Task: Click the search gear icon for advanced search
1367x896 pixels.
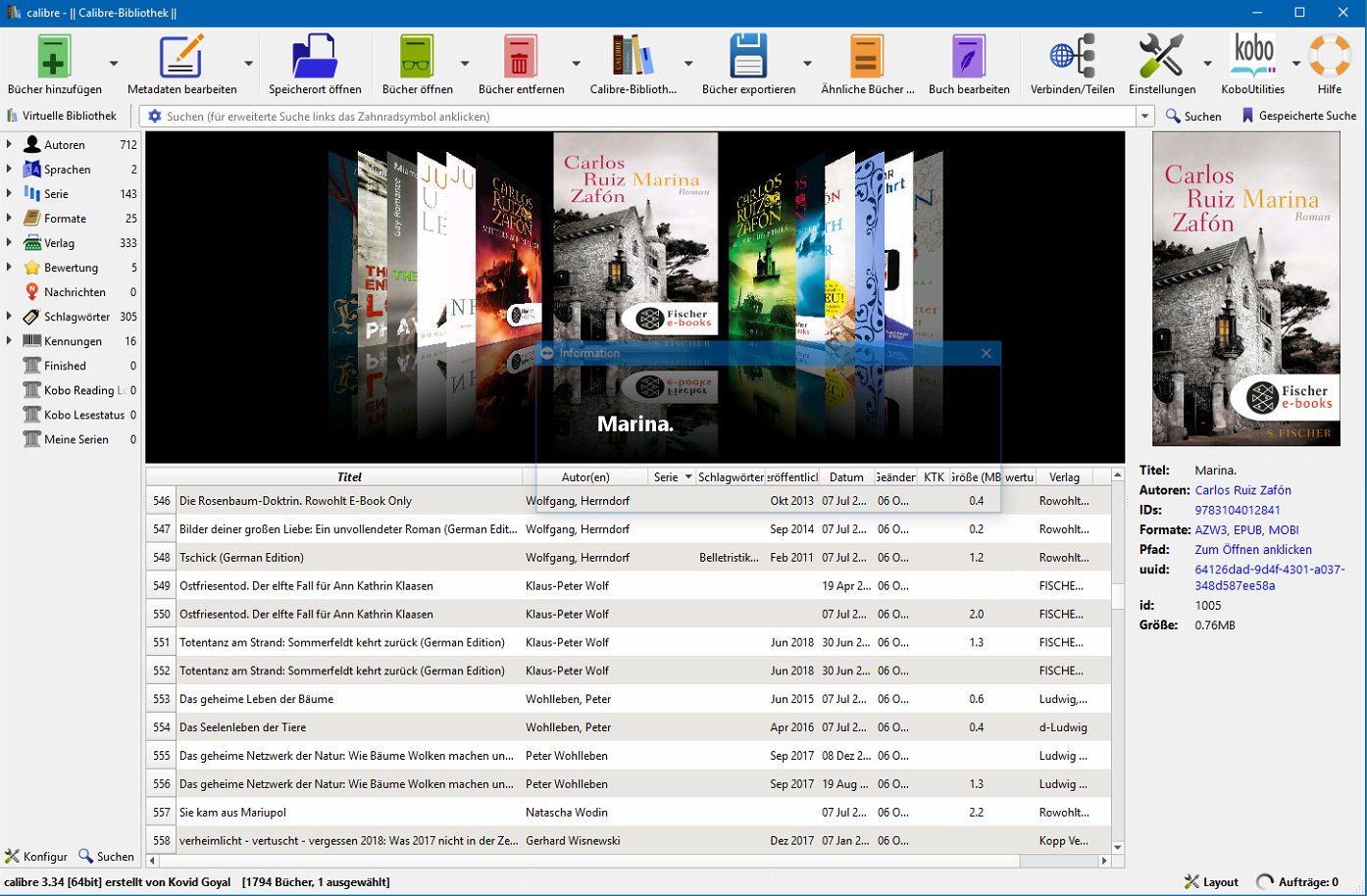Action: point(154,116)
